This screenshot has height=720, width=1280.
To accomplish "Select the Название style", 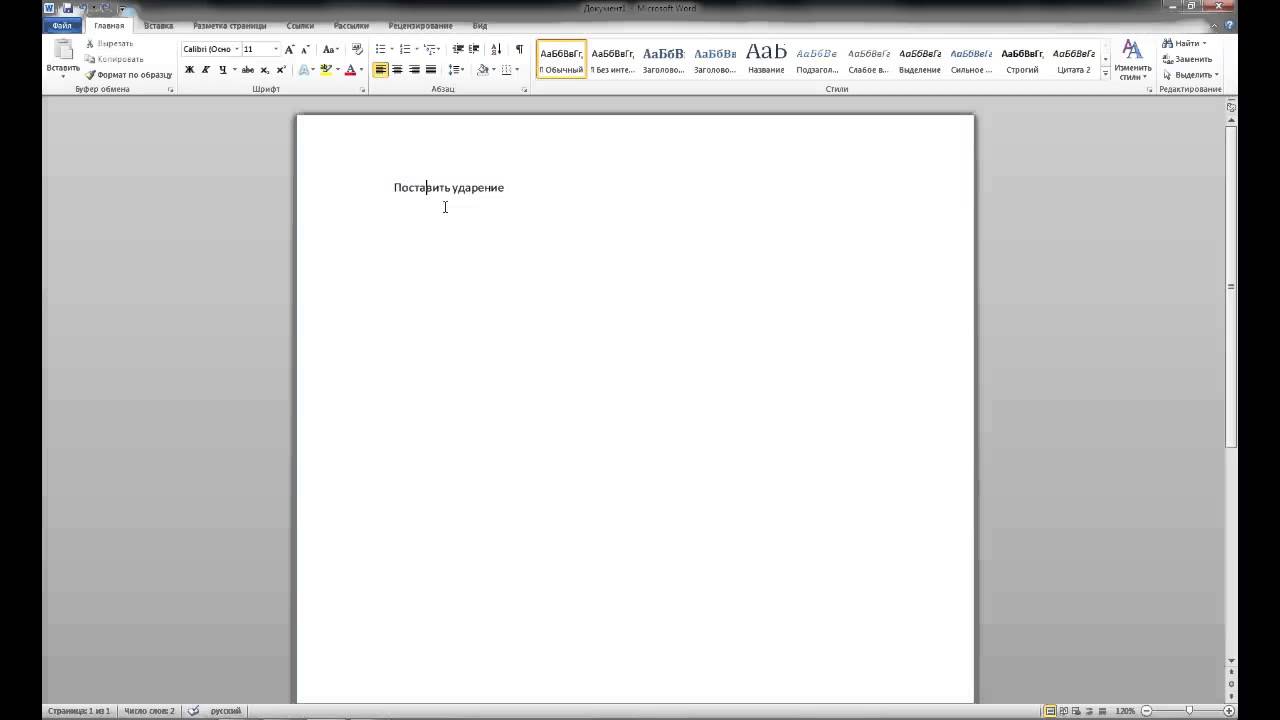I will point(766,59).
